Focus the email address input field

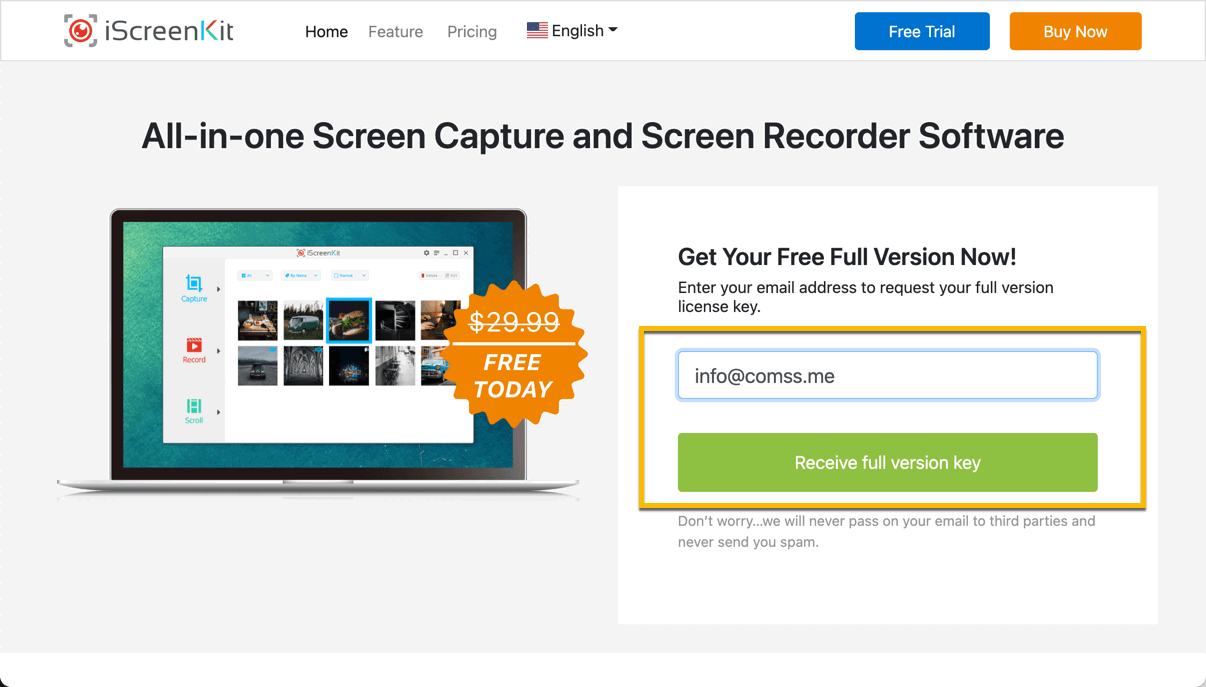(888, 375)
